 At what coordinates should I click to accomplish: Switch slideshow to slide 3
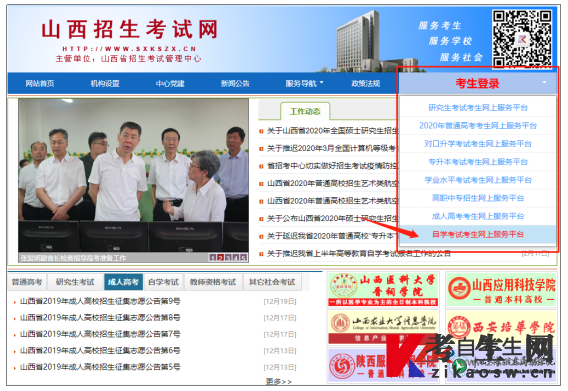[228, 258]
